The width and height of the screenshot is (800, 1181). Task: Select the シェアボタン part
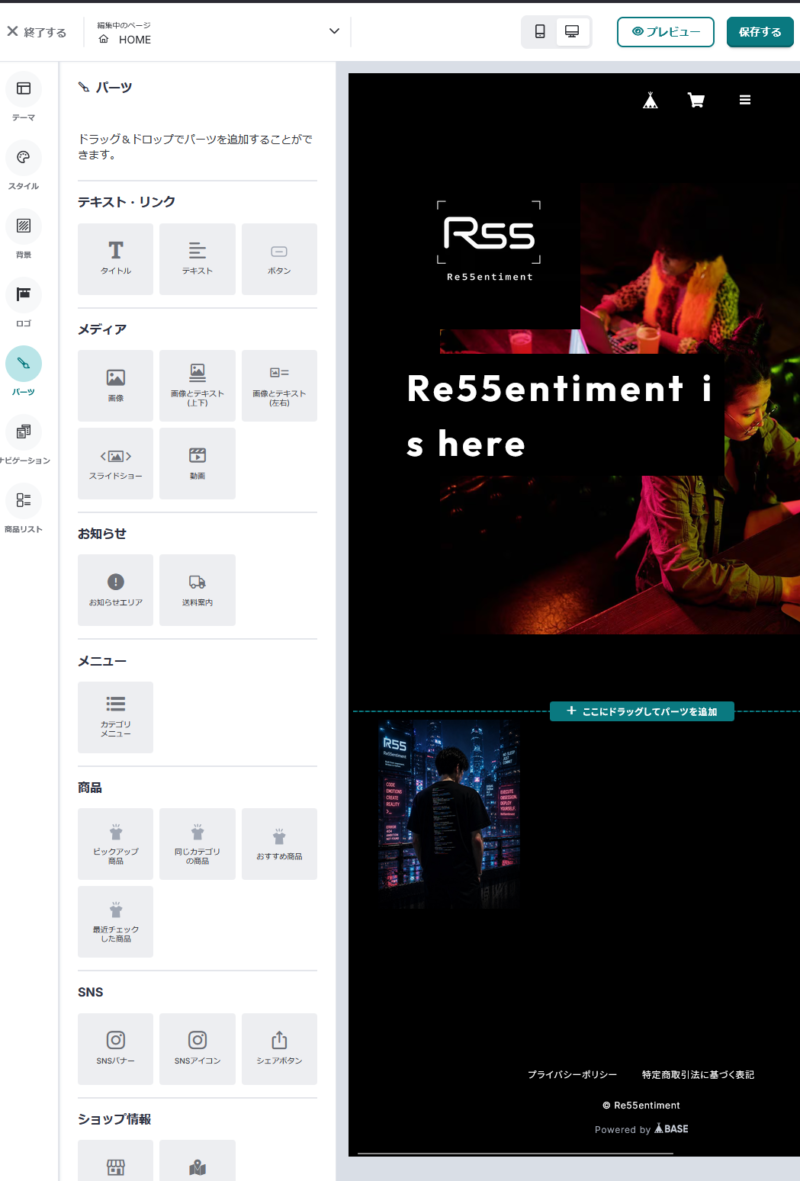click(x=279, y=1048)
